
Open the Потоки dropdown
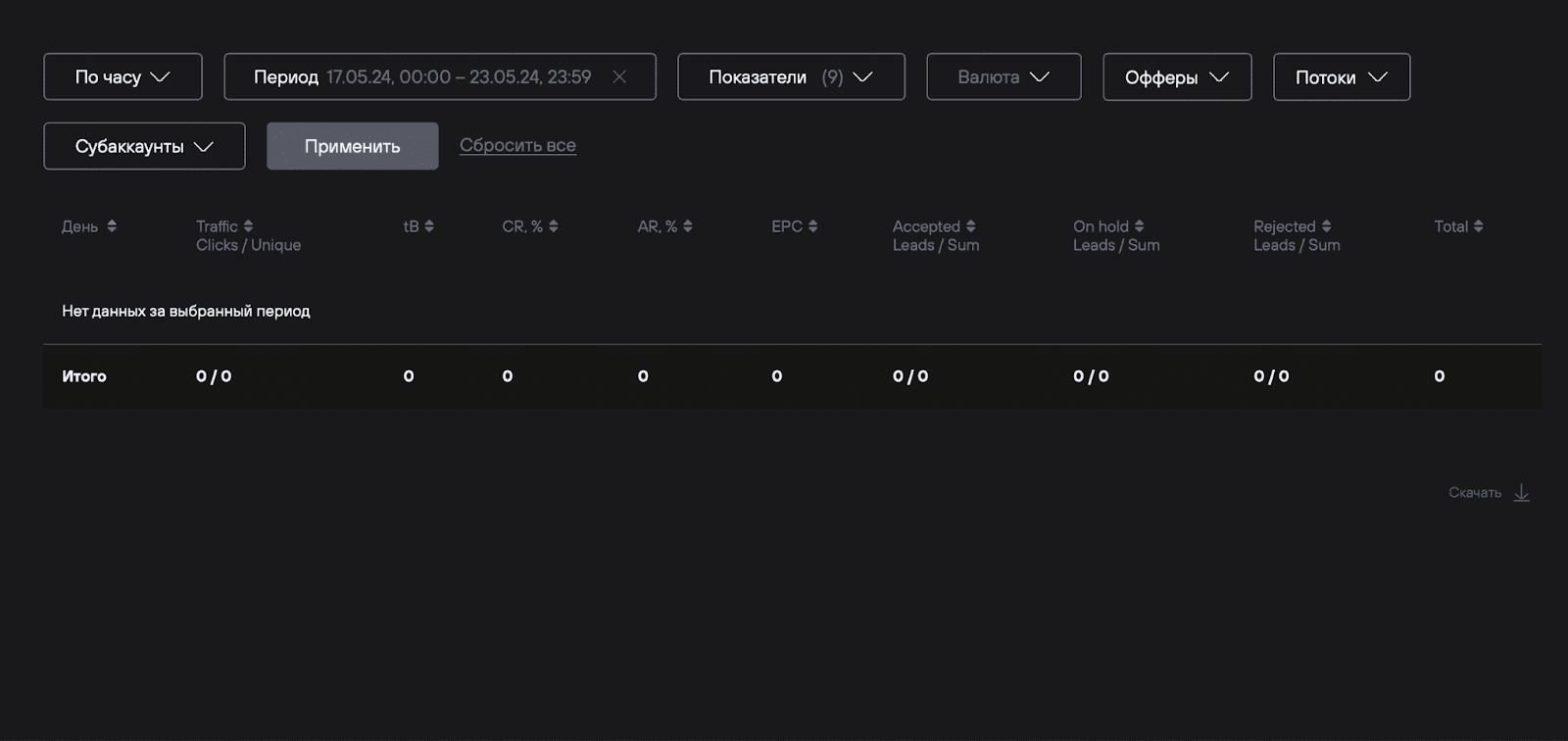coord(1341,76)
